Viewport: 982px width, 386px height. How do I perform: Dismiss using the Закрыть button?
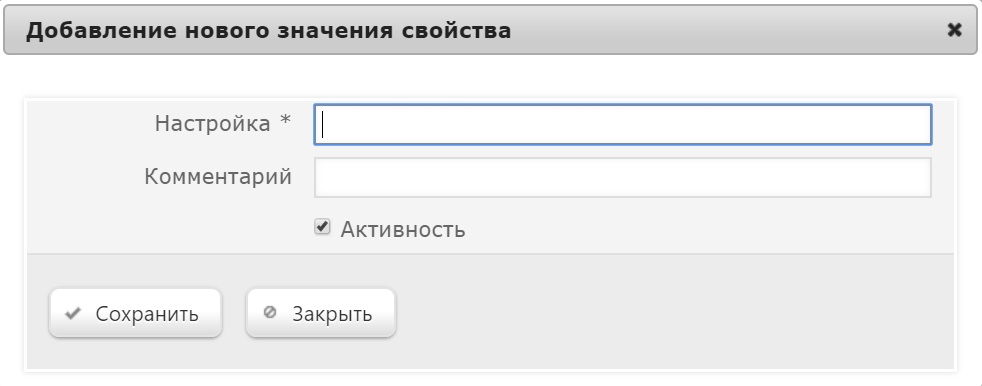tap(321, 313)
